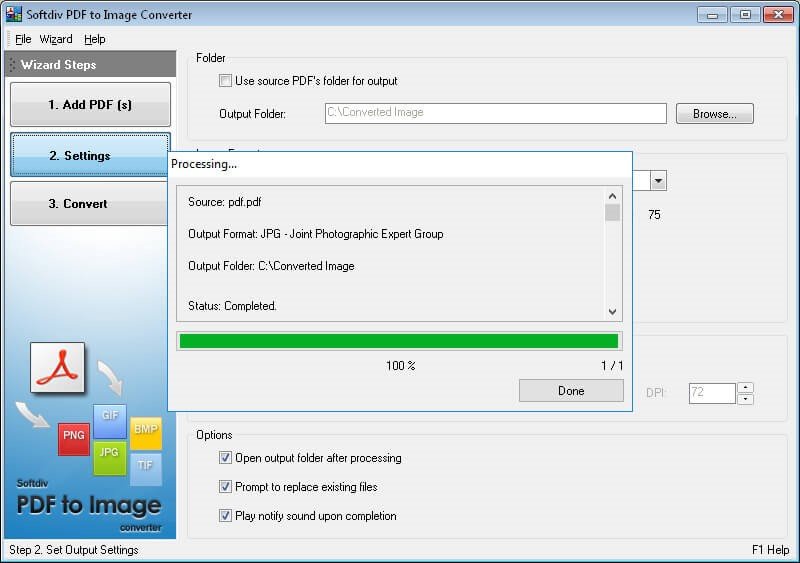Click the quality value '75'
800x563 pixels.
[654, 215]
